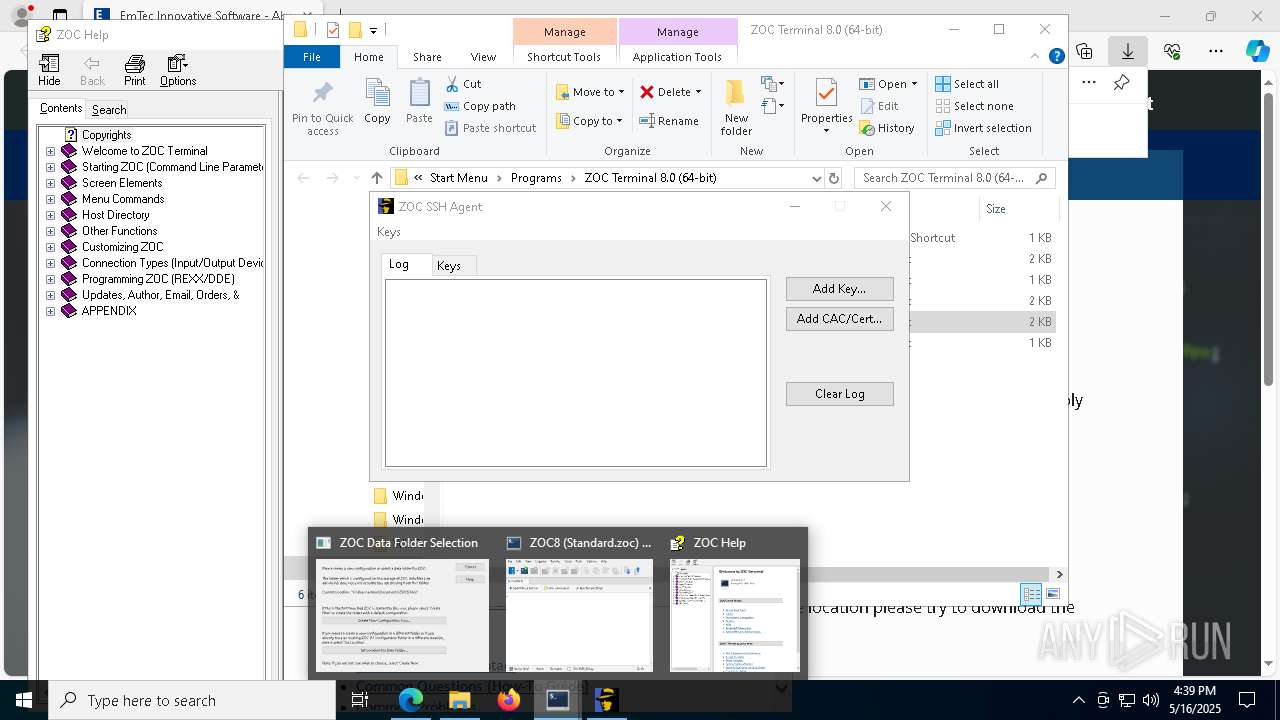The height and width of the screenshot is (720, 1280).
Task: Expand the Customizing ZOC help topic
Action: (x=50, y=247)
